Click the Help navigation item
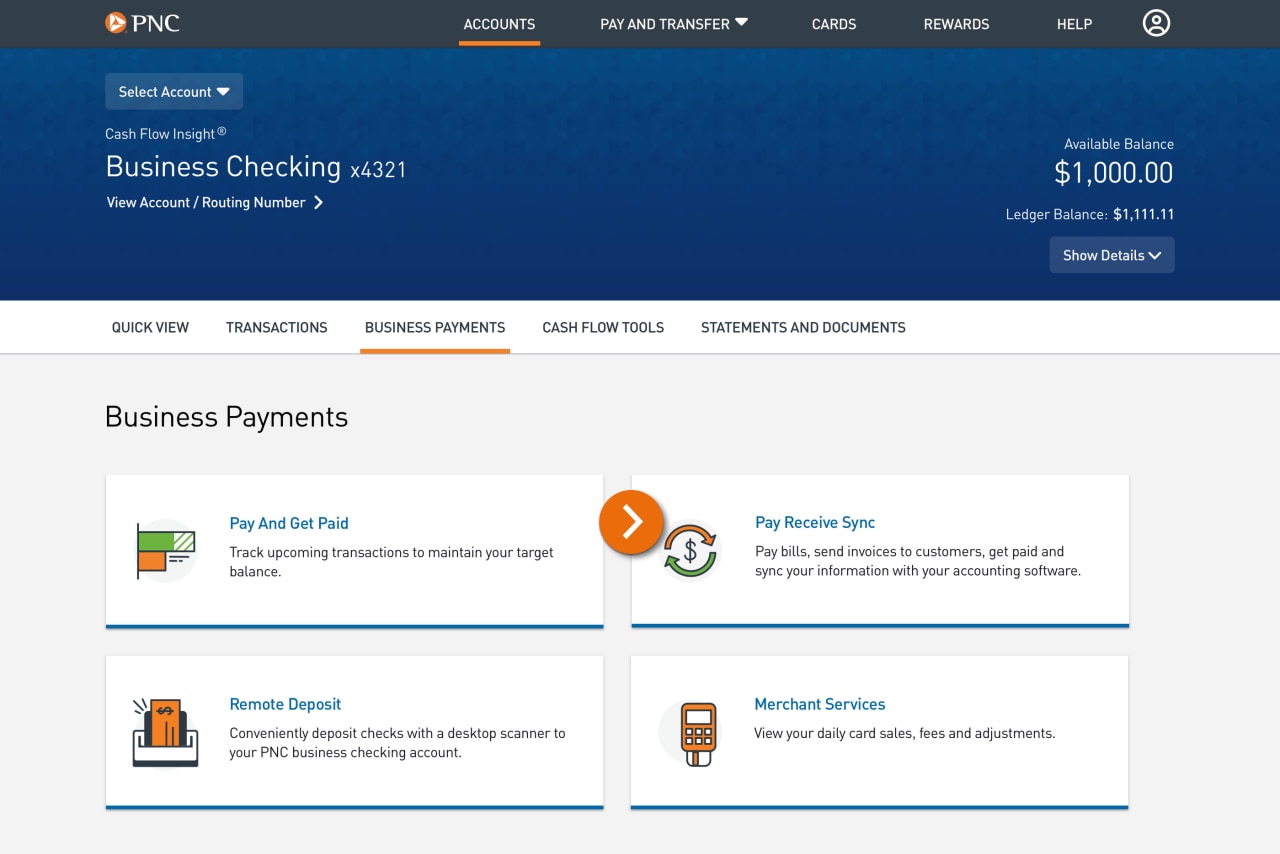 click(1074, 23)
